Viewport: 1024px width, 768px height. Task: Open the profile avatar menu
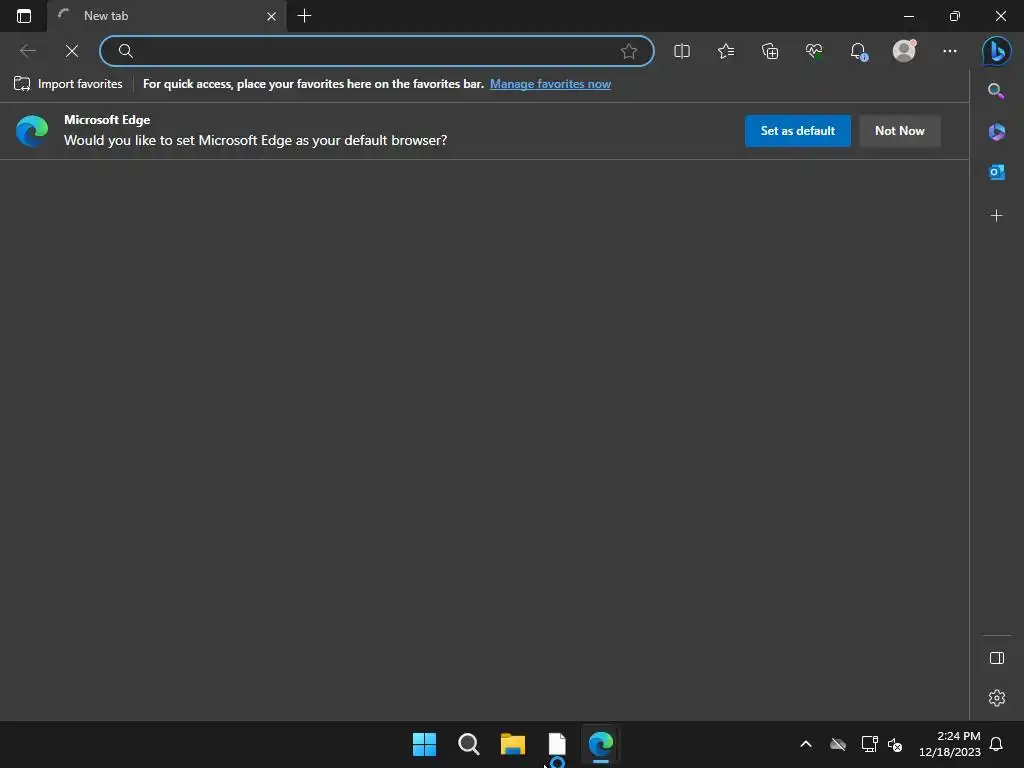(x=904, y=50)
